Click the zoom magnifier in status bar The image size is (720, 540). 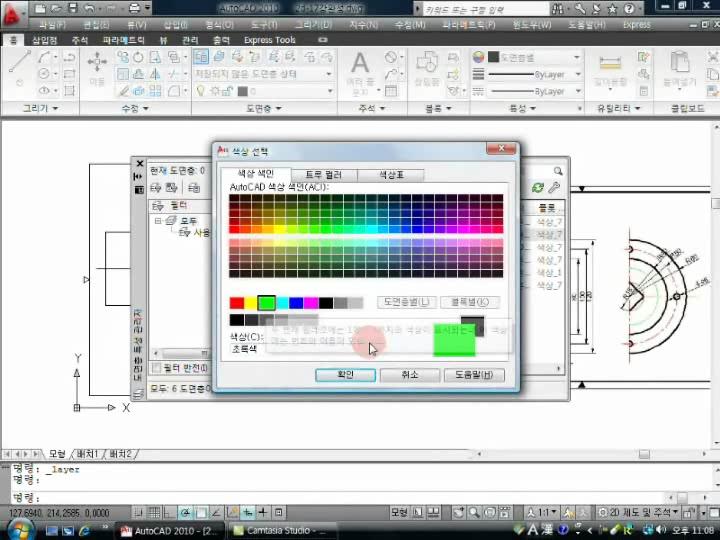[474, 512]
